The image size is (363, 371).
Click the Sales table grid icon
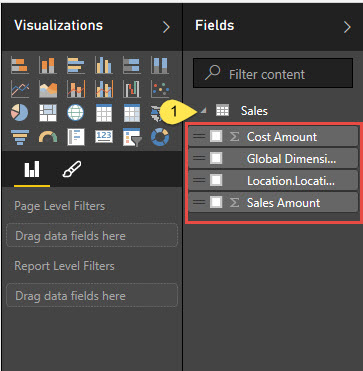(x=222, y=111)
